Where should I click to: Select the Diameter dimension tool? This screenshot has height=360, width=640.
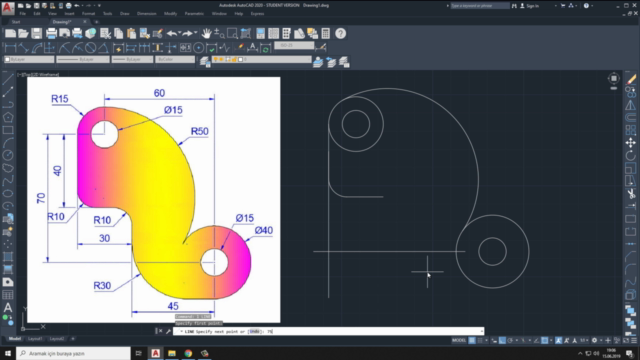(x=90, y=48)
